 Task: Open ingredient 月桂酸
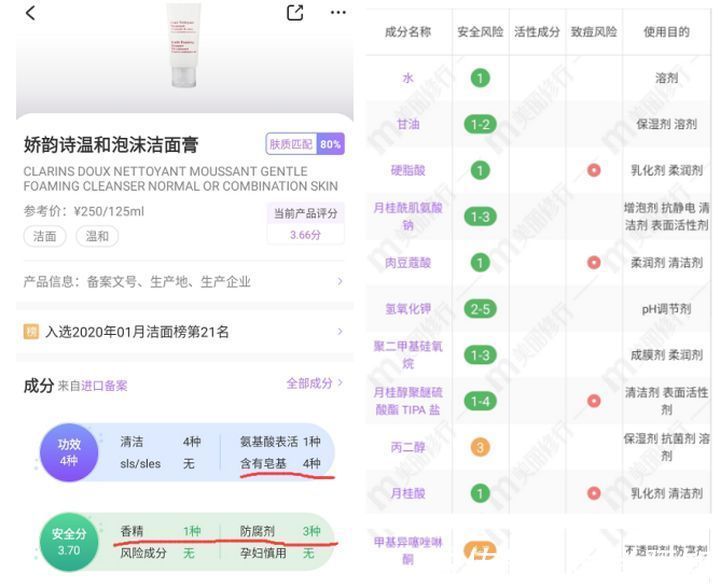(x=408, y=494)
